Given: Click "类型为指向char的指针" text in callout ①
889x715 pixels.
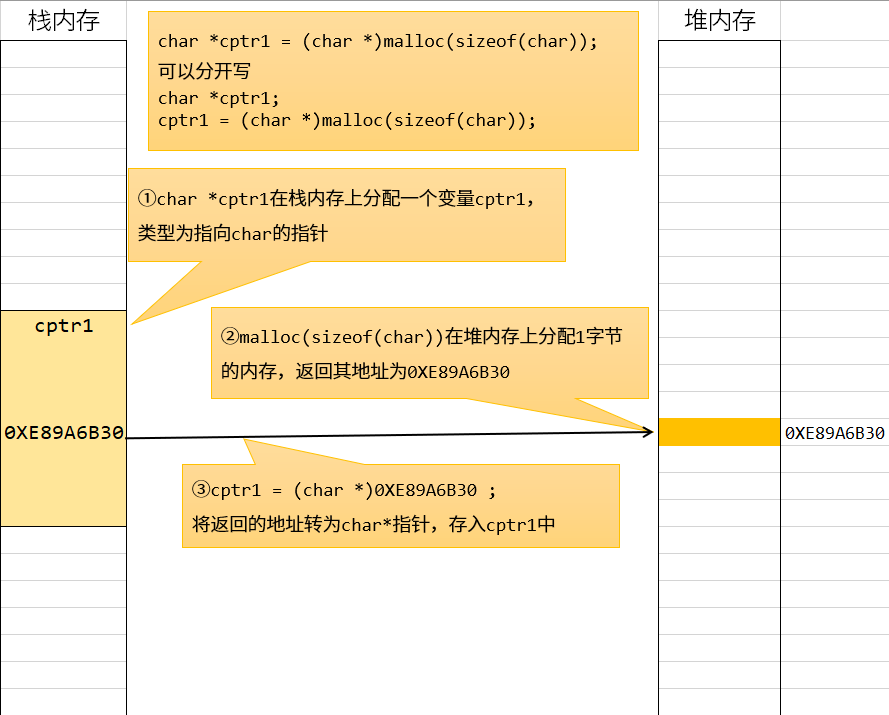Looking at the screenshot, I should coord(233,234).
